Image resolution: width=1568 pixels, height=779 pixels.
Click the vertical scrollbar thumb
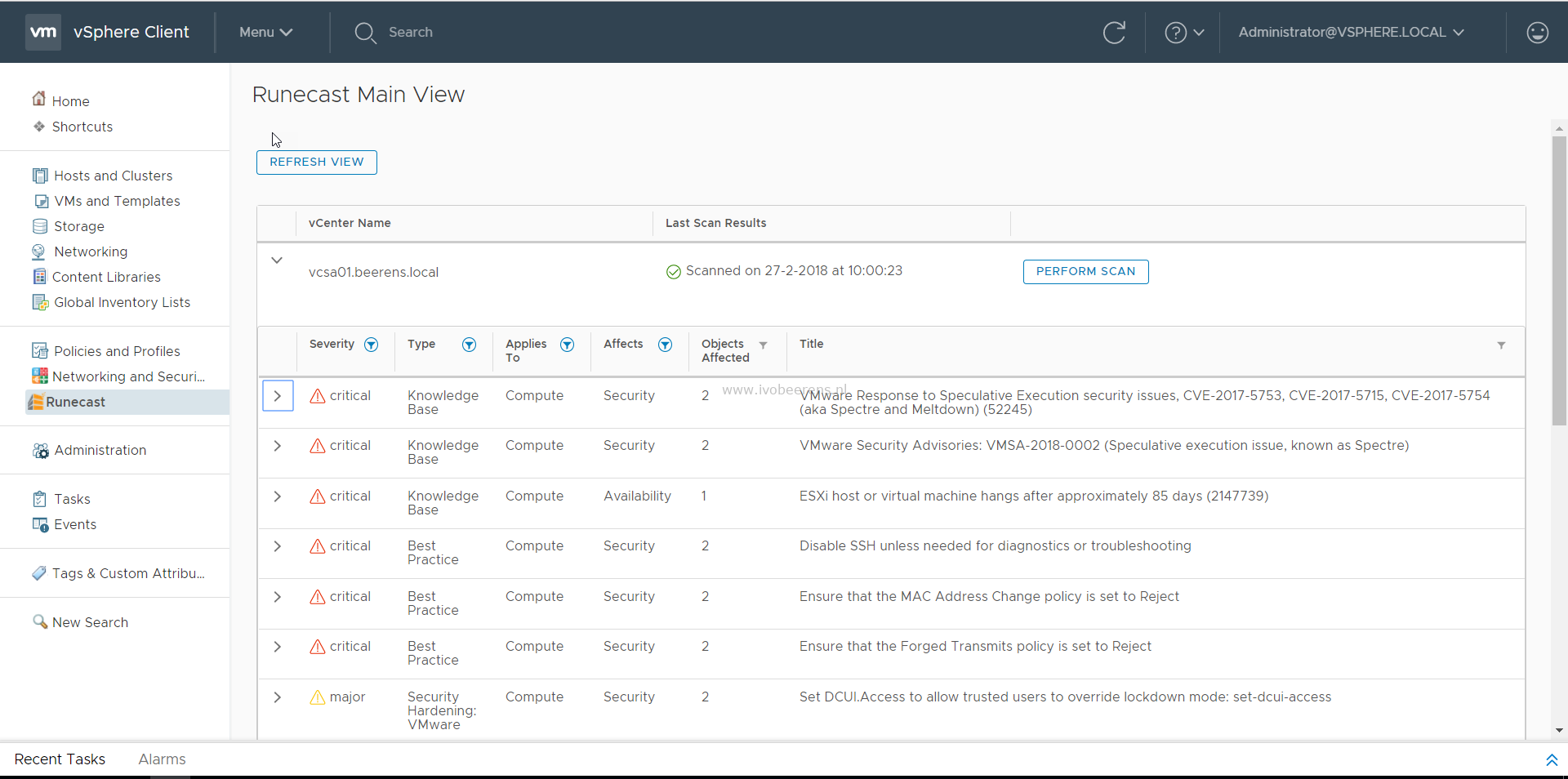tap(1559, 279)
